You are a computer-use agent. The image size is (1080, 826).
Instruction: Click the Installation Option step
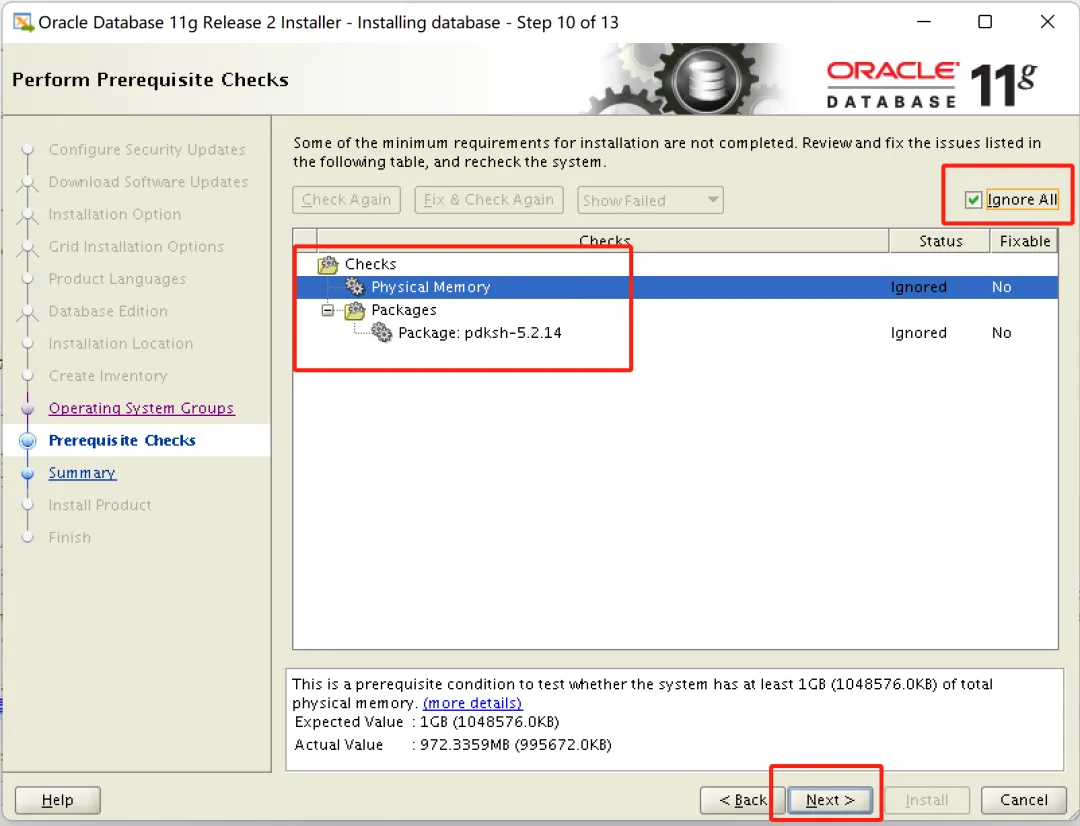click(x=114, y=214)
